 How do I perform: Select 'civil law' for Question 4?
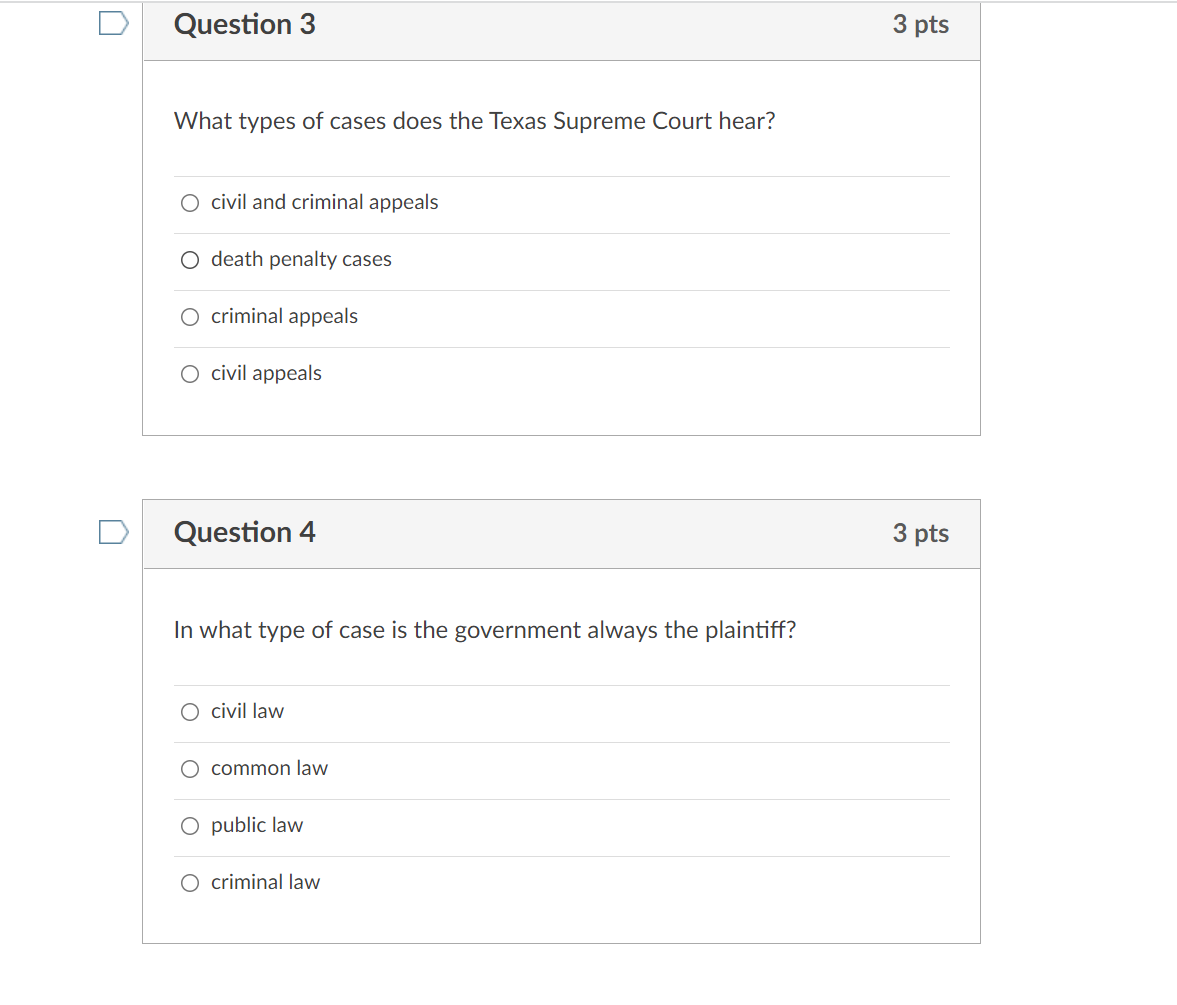(x=190, y=712)
